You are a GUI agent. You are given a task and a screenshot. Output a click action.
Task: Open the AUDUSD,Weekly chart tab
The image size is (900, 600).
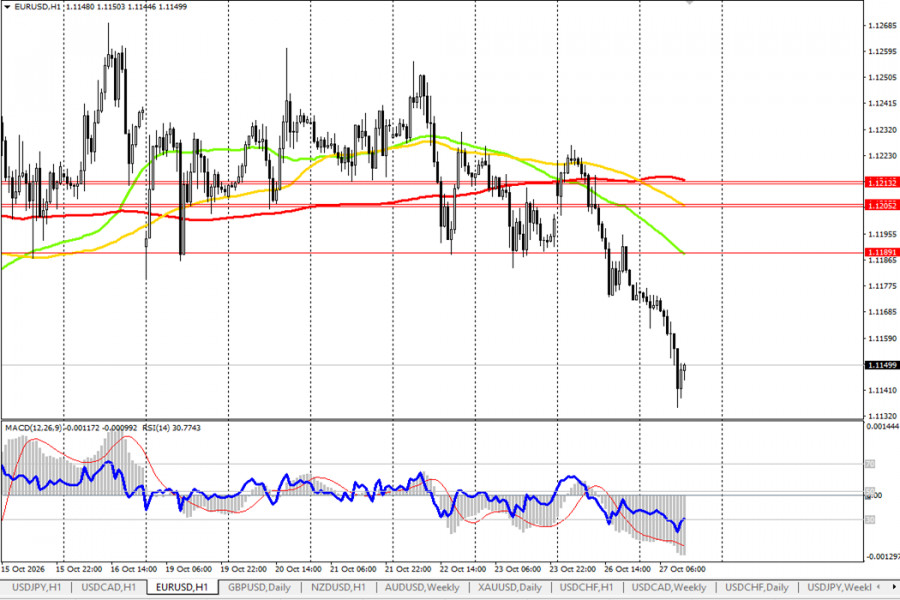coord(422,587)
